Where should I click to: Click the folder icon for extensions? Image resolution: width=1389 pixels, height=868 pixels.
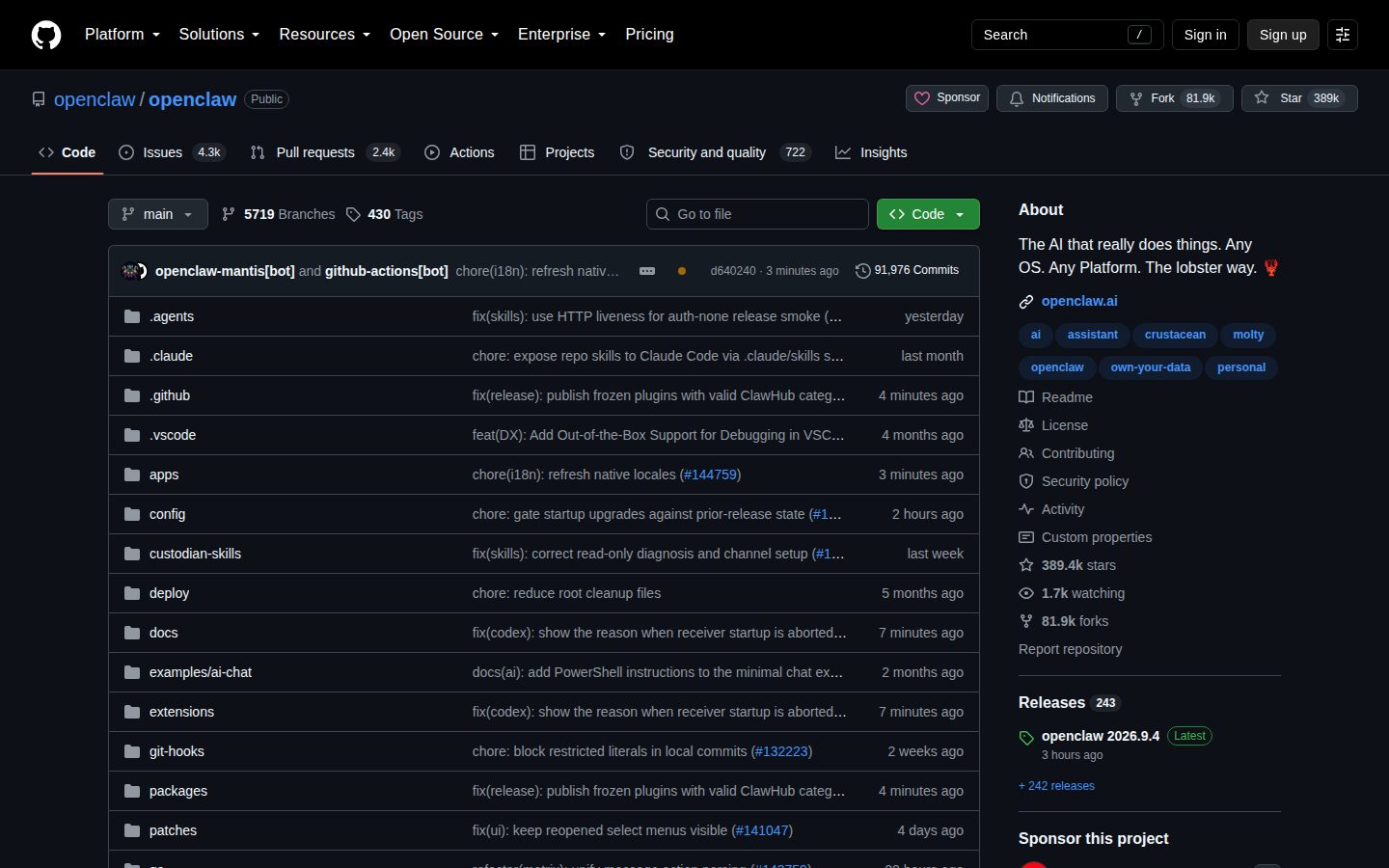[132, 712]
